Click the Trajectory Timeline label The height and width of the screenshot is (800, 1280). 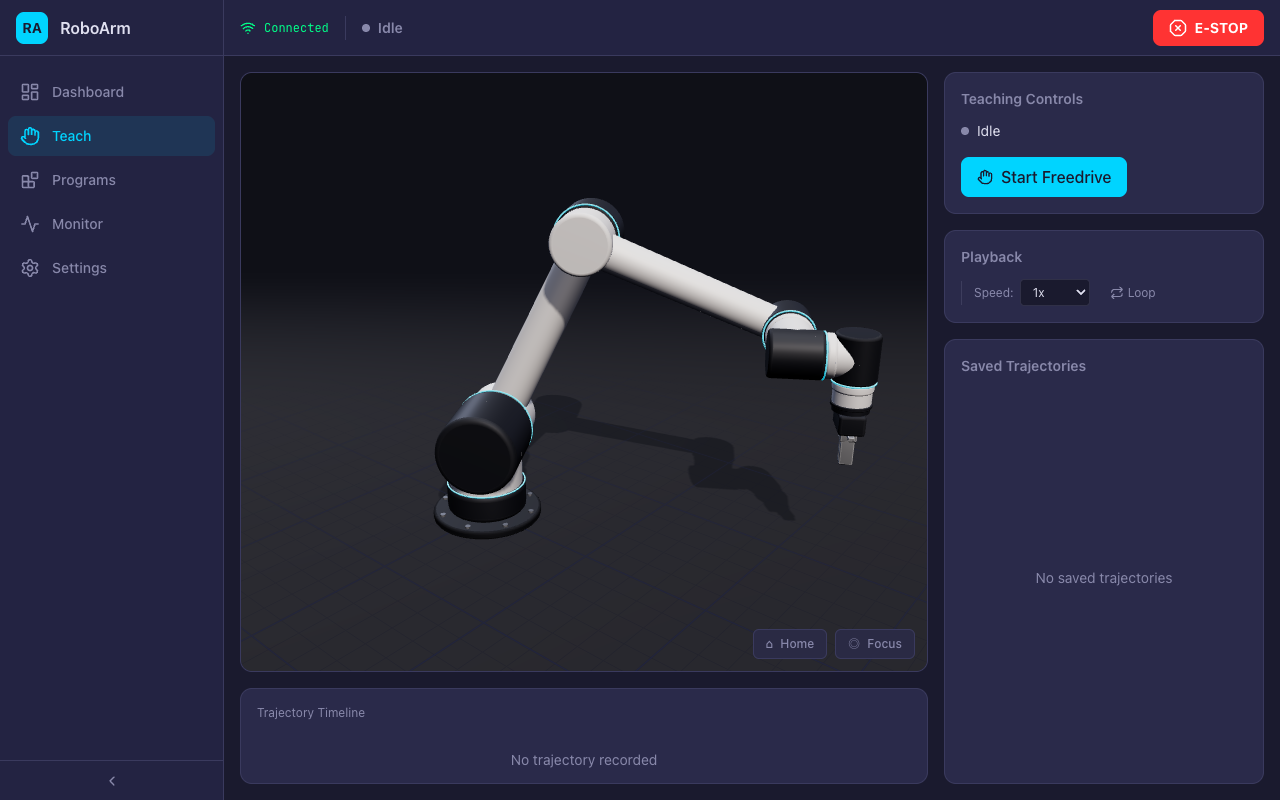(311, 713)
